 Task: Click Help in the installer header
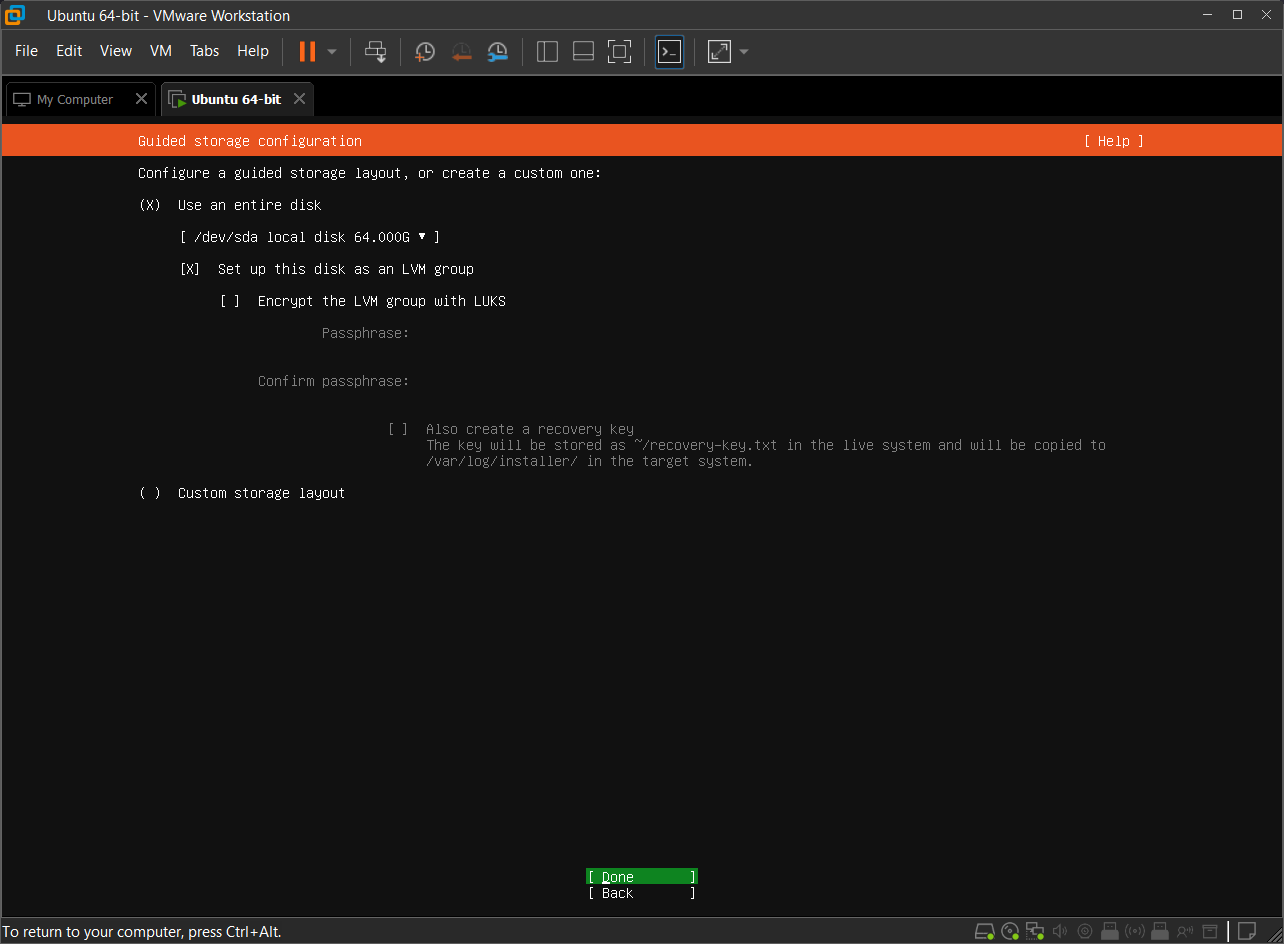1113,141
